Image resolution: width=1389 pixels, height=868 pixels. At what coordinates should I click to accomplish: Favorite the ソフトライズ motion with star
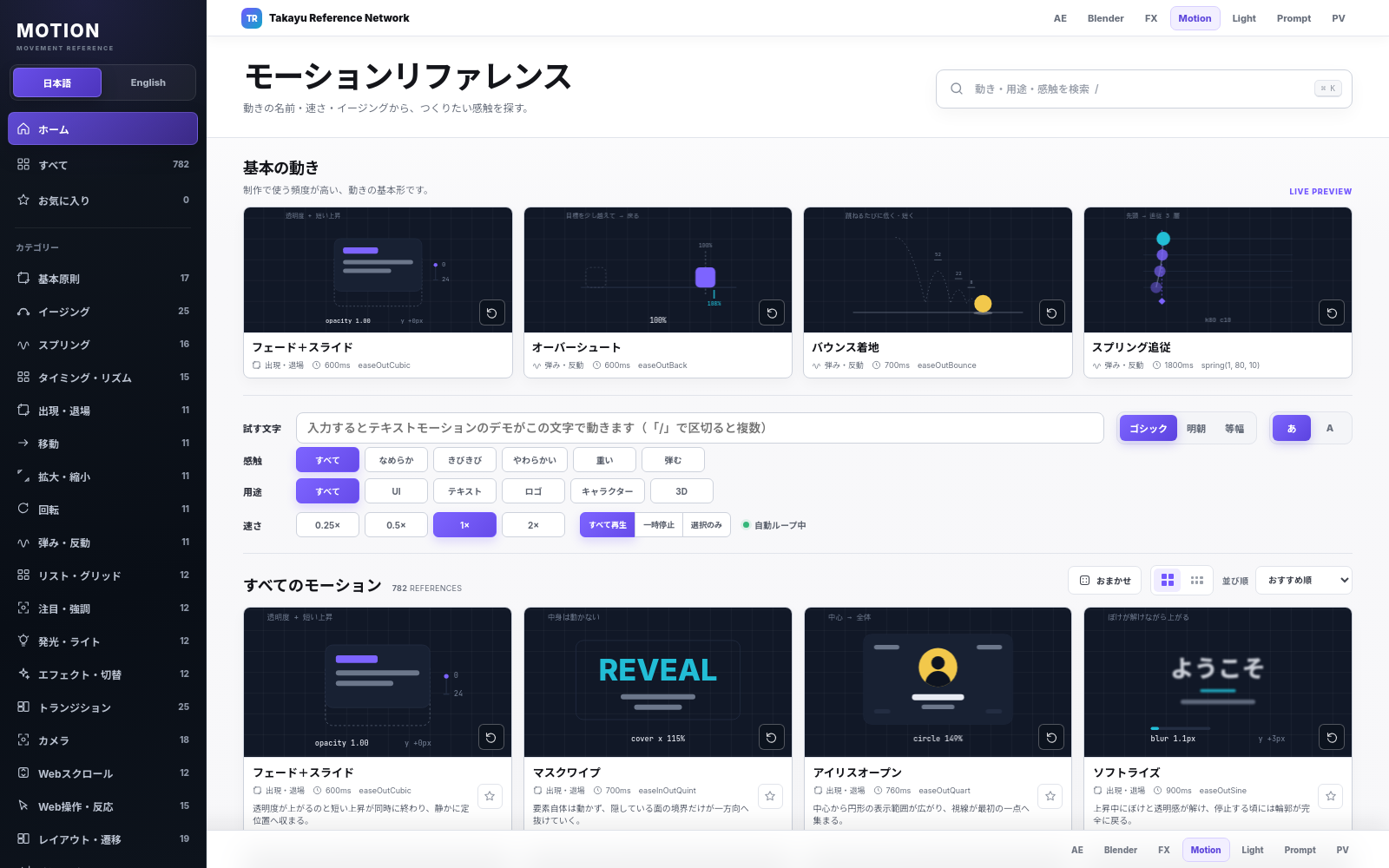[1331, 796]
